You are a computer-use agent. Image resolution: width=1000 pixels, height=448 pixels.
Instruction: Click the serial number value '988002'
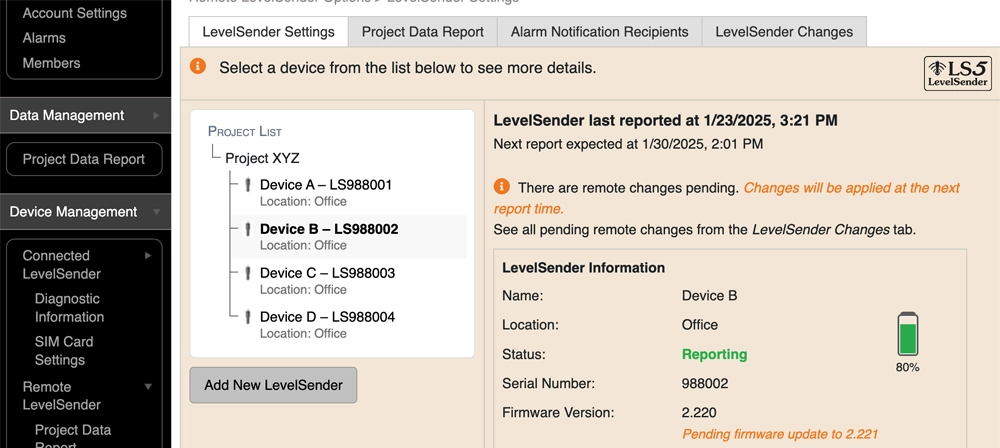705,384
